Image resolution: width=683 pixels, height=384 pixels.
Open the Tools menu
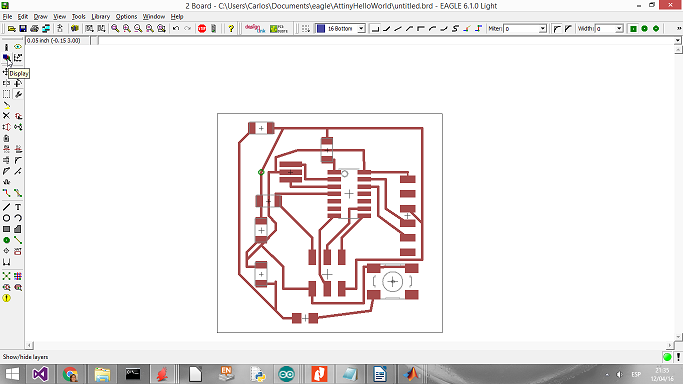78,17
